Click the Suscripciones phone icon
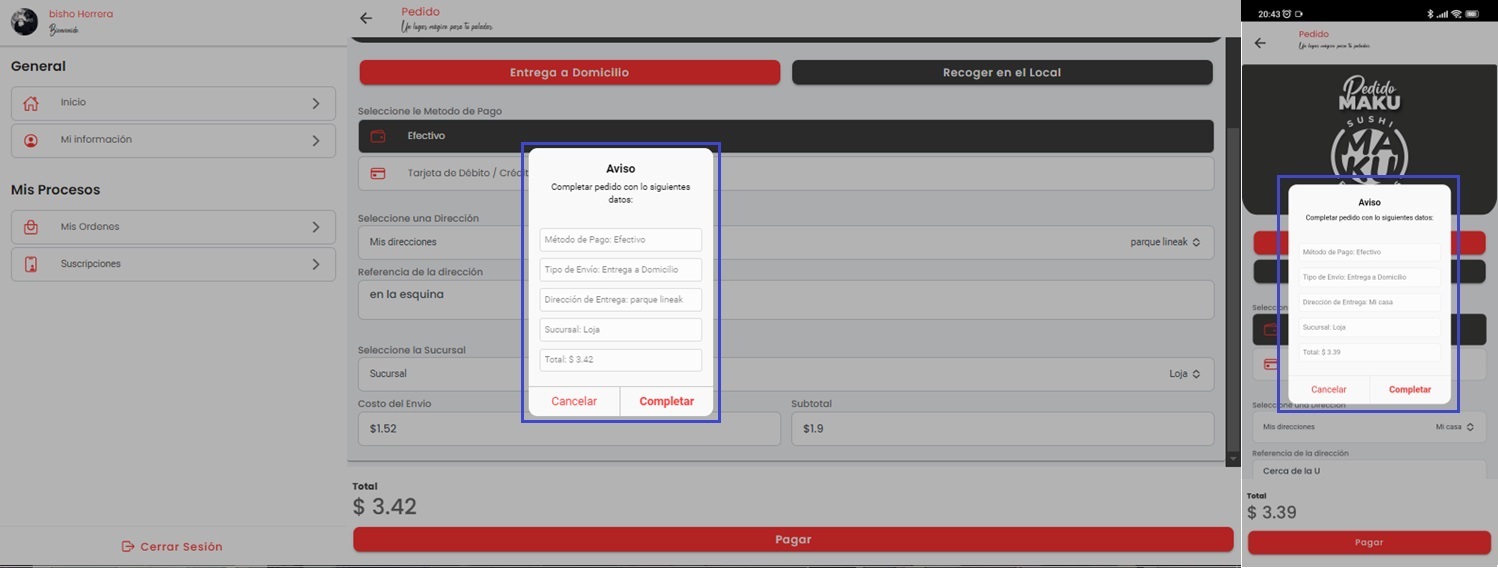Screen dimensions: 1498x568 point(31,264)
